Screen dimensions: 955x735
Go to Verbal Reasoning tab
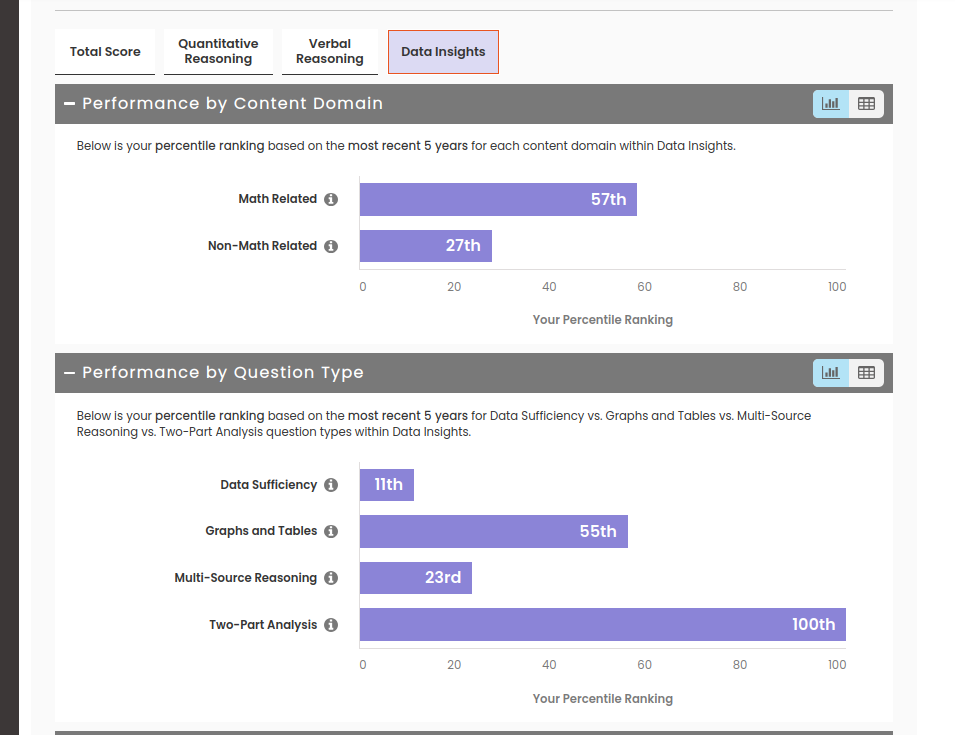coord(329,52)
